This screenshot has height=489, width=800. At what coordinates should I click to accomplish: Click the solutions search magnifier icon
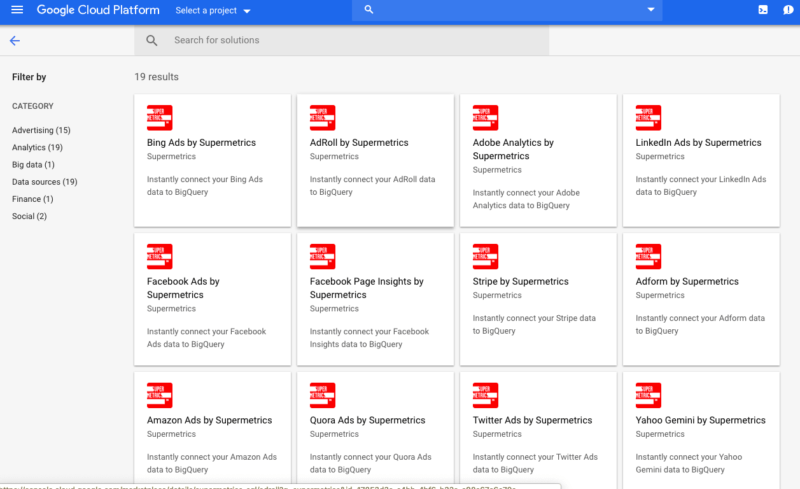tap(152, 40)
